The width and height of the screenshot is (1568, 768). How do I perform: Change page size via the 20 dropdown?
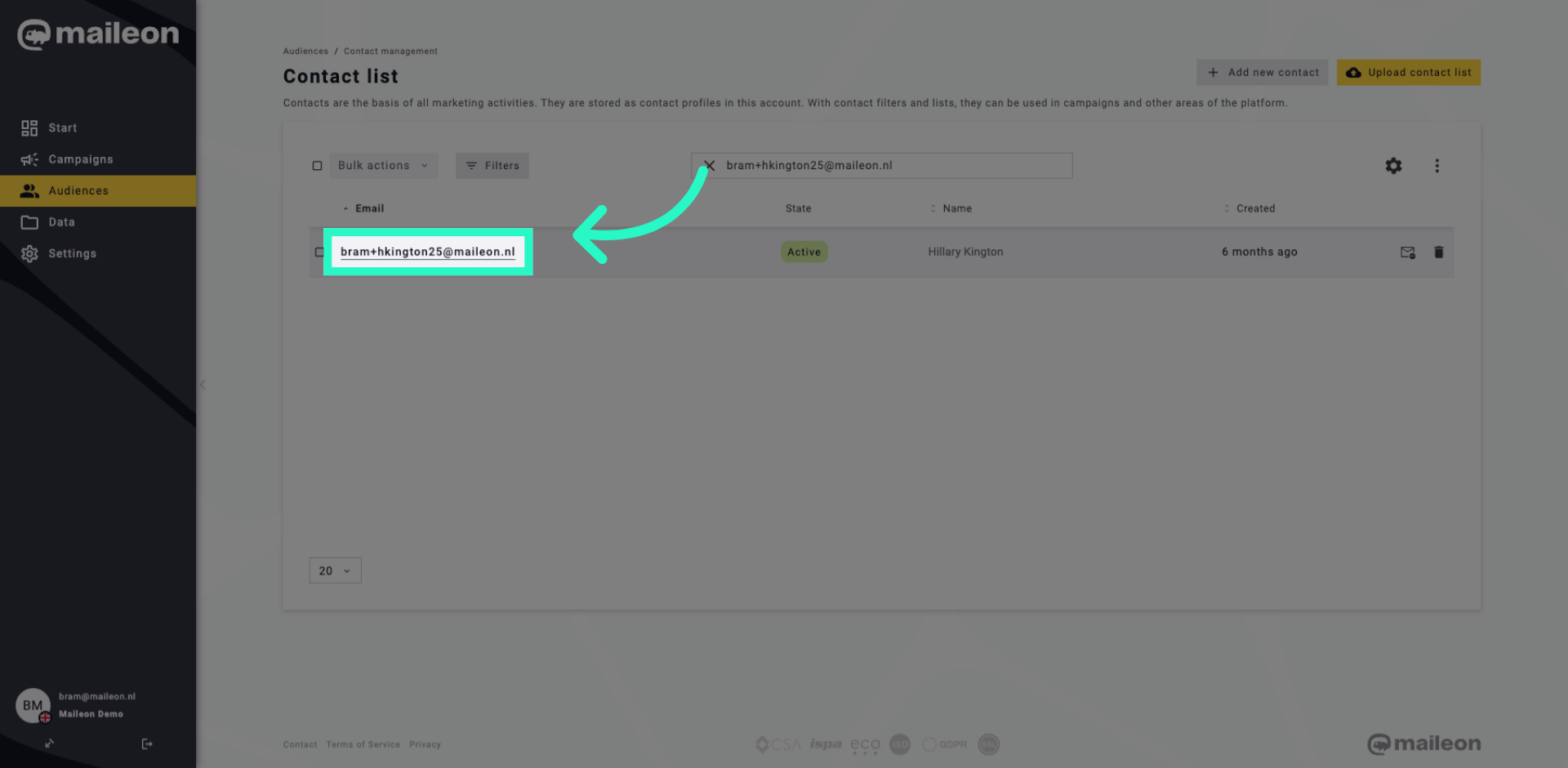tap(335, 570)
